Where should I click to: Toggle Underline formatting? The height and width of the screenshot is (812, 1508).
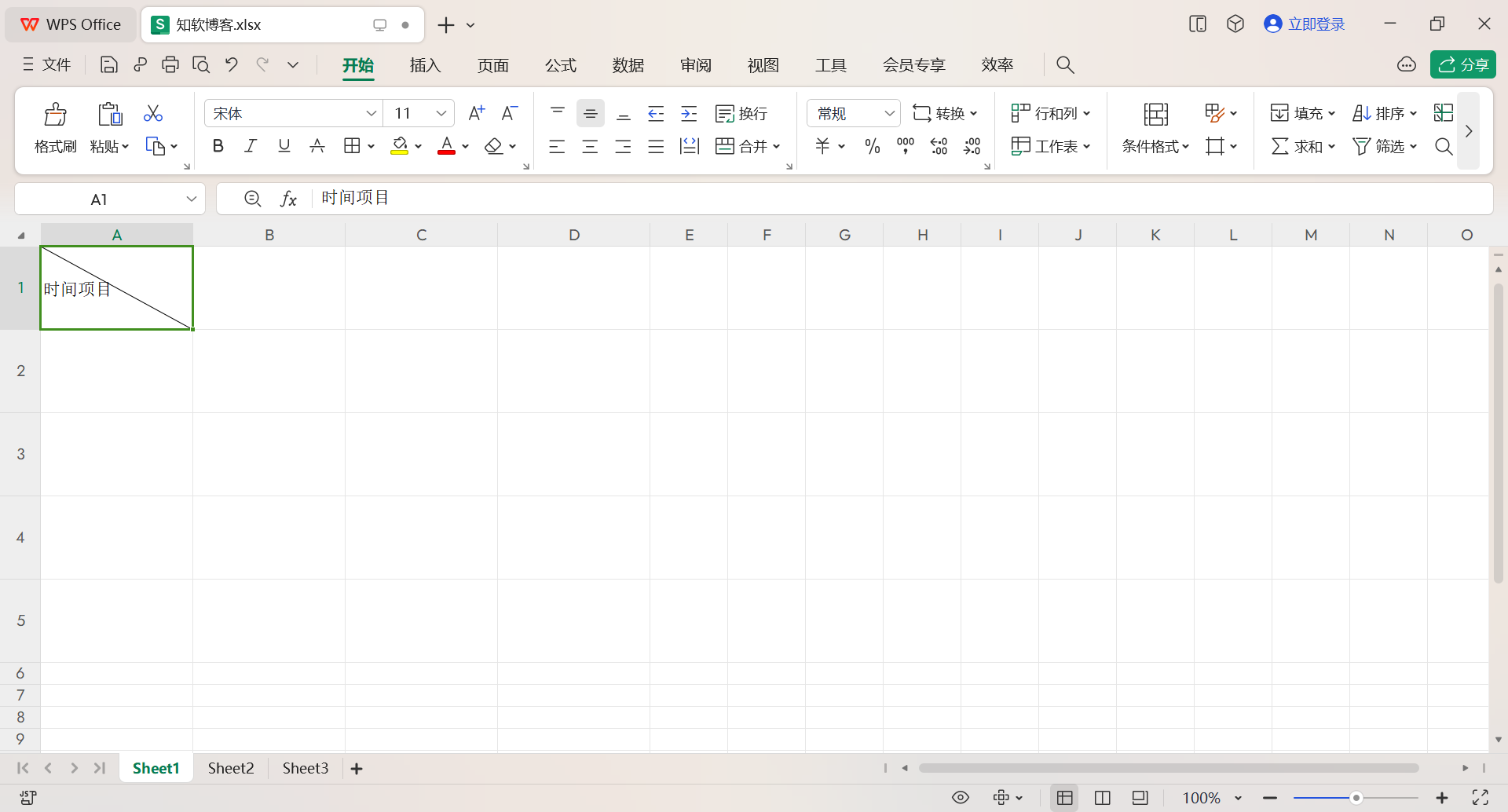click(x=284, y=146)
